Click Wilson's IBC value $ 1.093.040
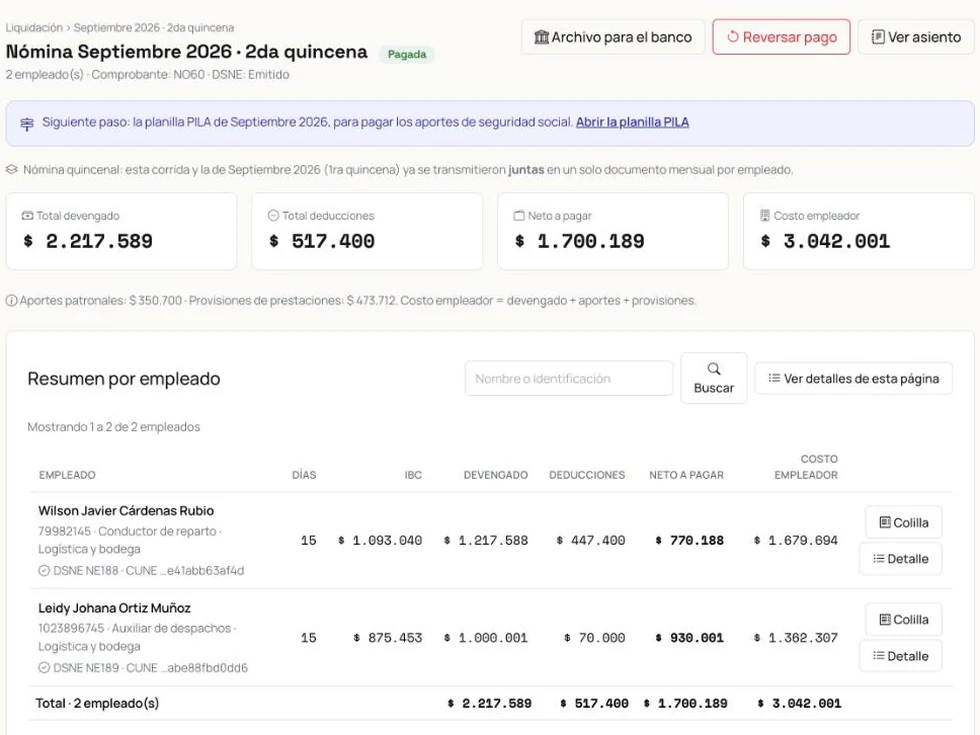The height and width of the screenshot is (735, 980). [x=380, y=541]
